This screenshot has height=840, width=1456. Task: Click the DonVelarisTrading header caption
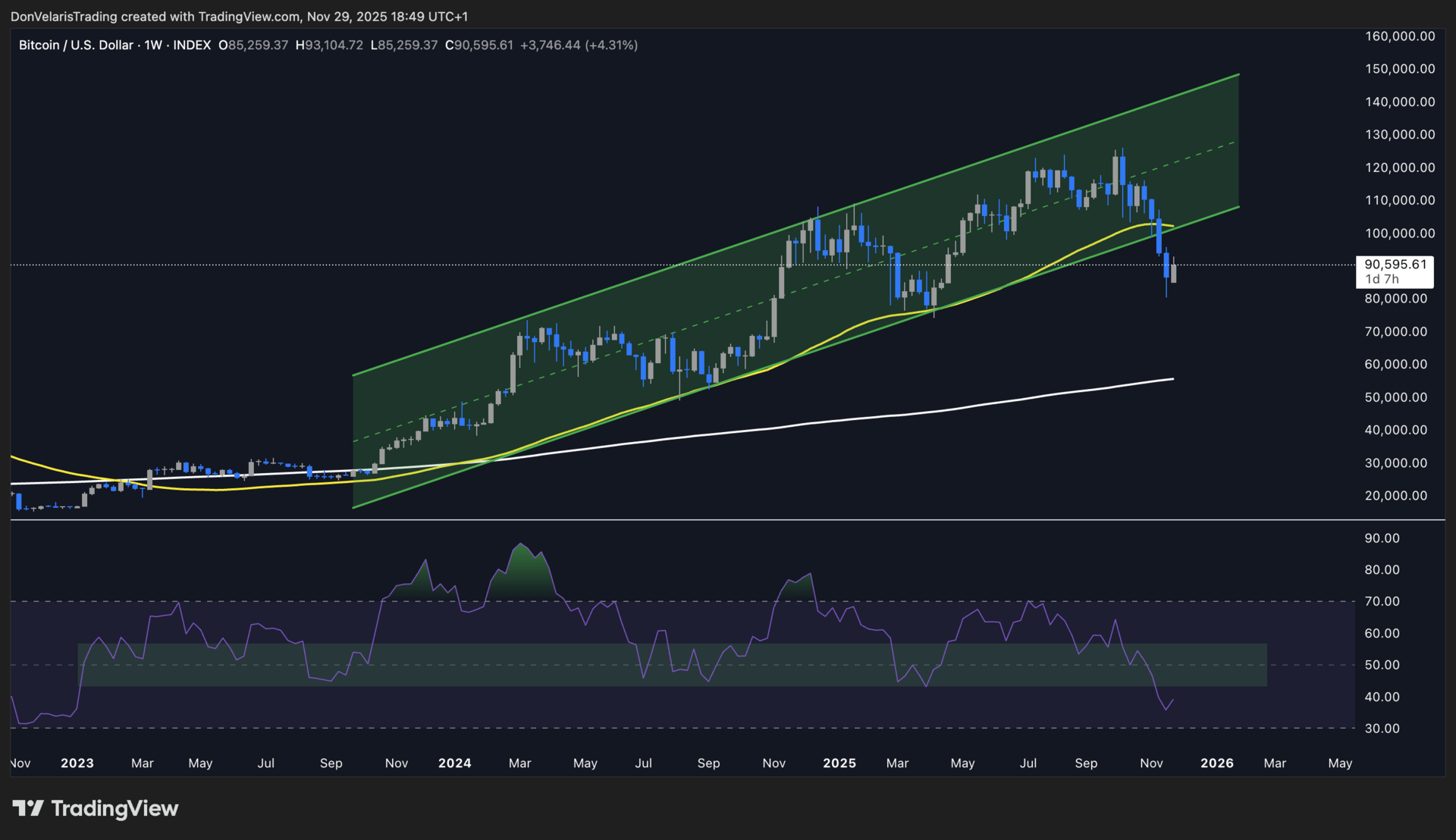click(x=239, y=16)
